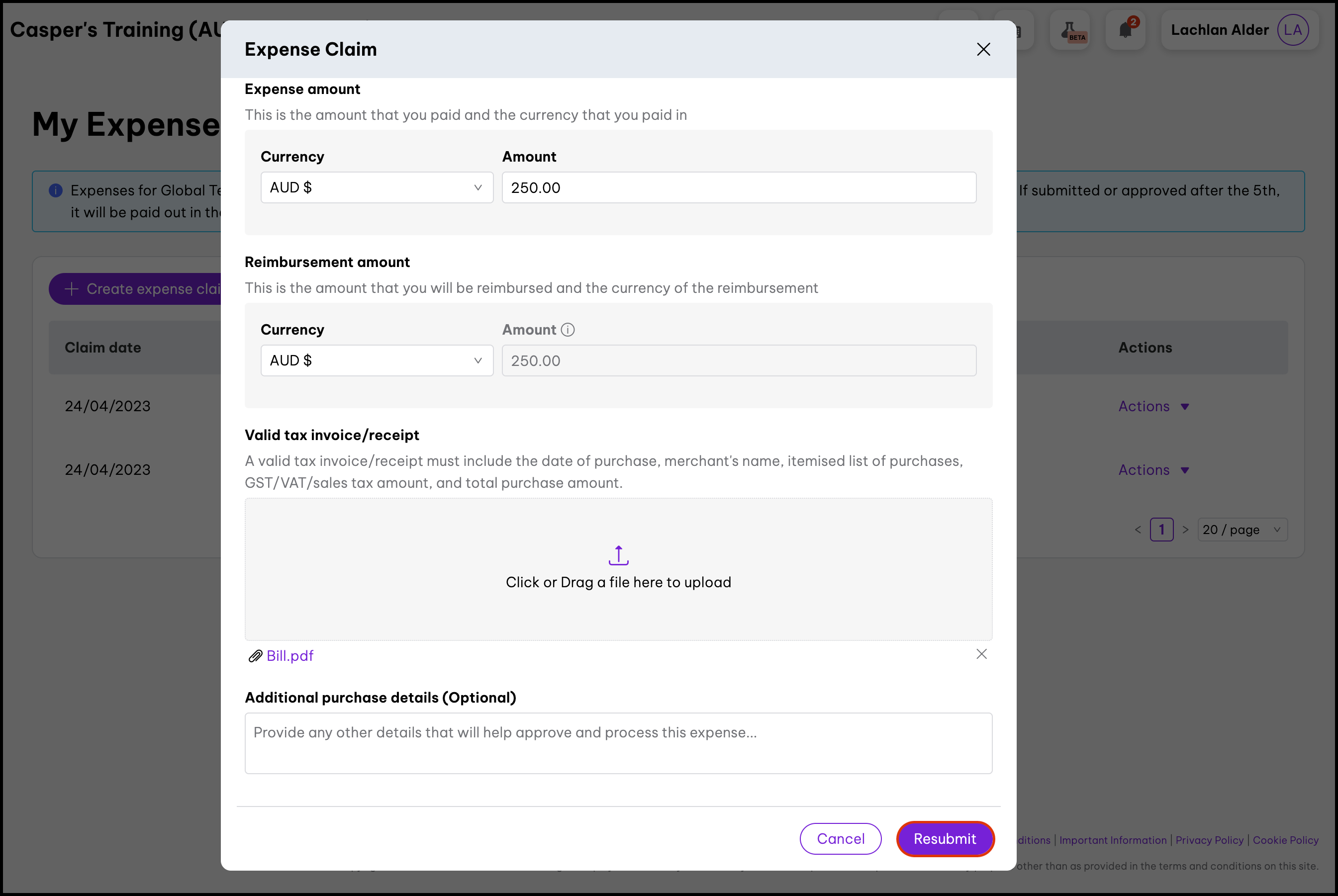Viewport: 1338px width, 896px height.
Task: Remove the Bill.pdf attachment
Action: 981,654
